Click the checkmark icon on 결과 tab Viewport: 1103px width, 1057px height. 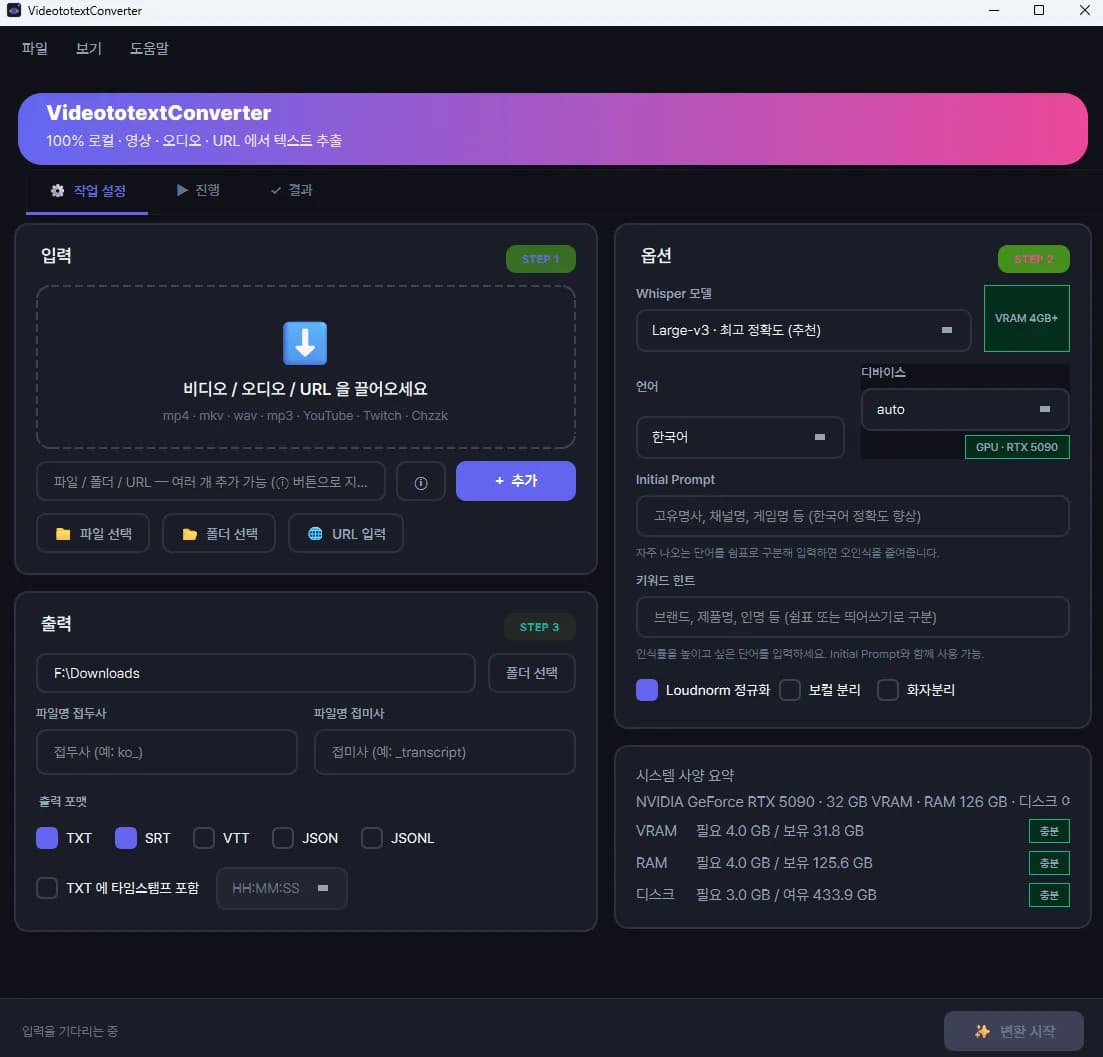tap(276, 190)
